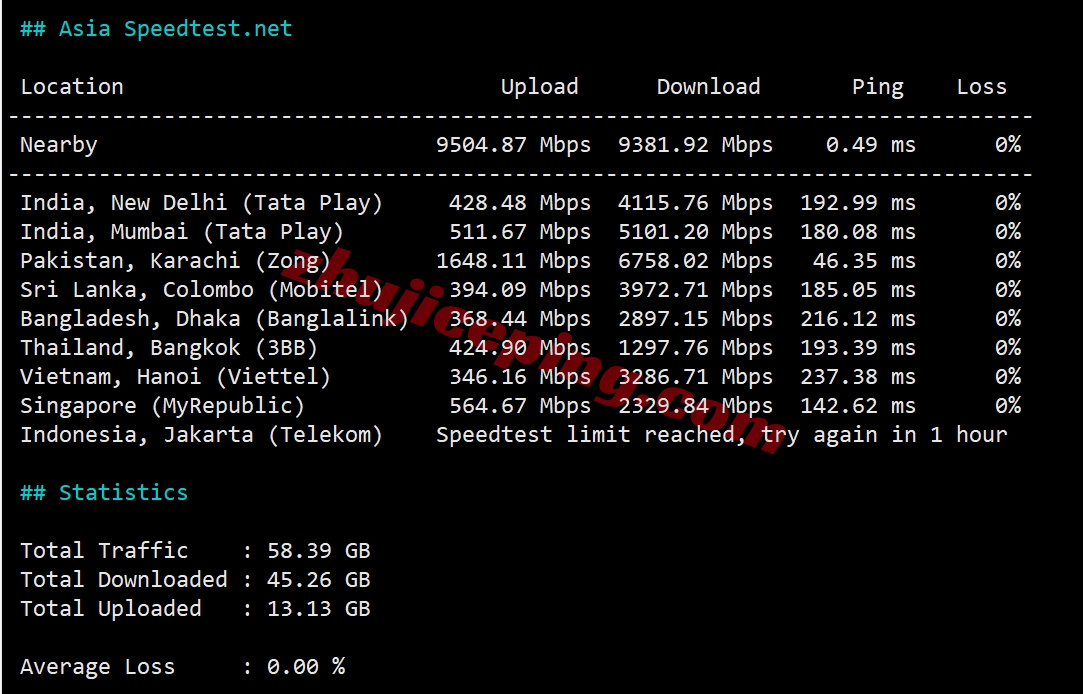Click the Total Traffic value 58.39 GB
This screenshot has width=1083, height=694.
tap(318, 551)
